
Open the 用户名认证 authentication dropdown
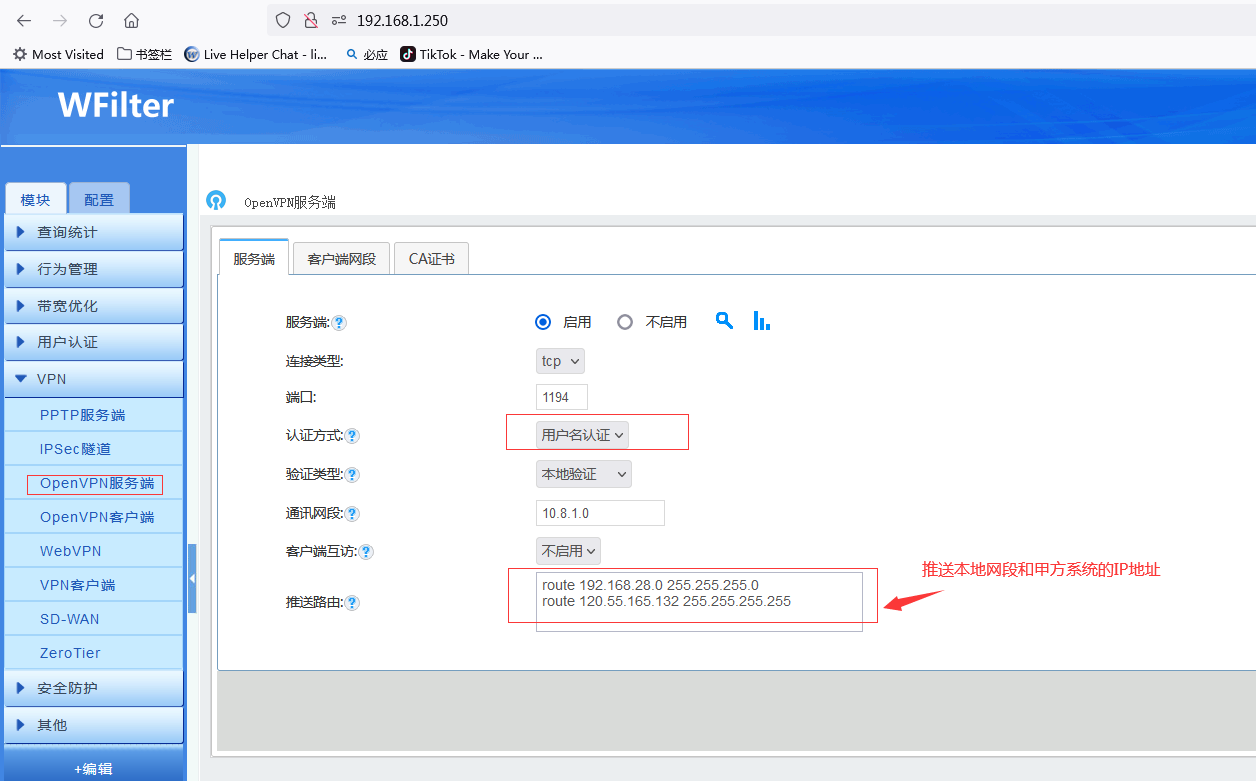point(583,435)
